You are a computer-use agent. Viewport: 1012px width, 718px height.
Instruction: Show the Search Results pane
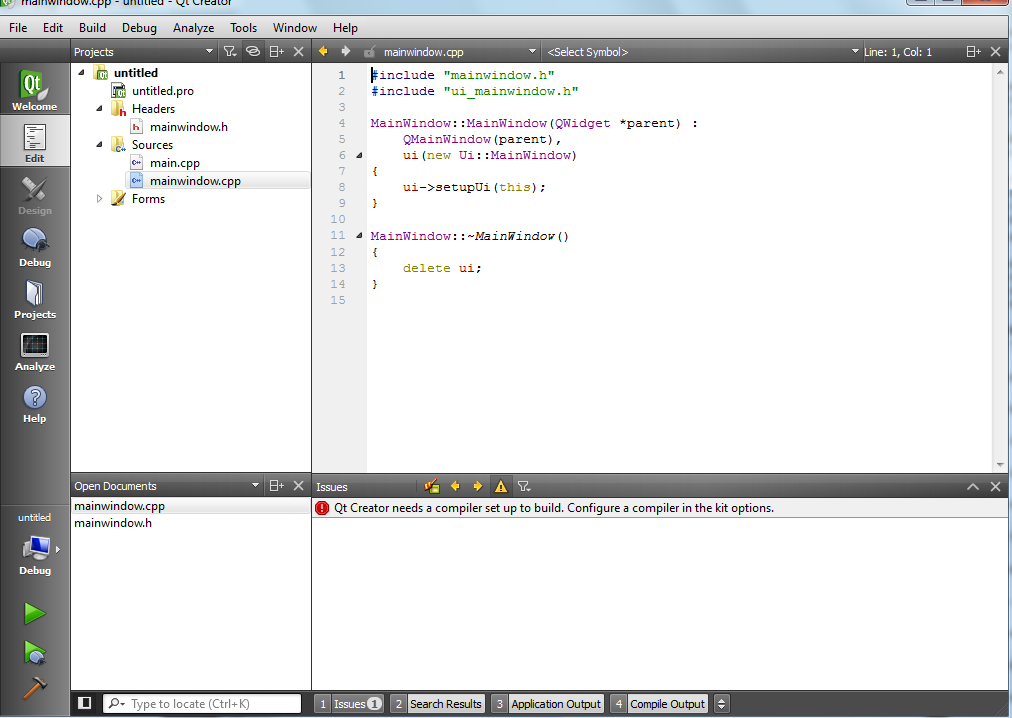pos(438,704)
